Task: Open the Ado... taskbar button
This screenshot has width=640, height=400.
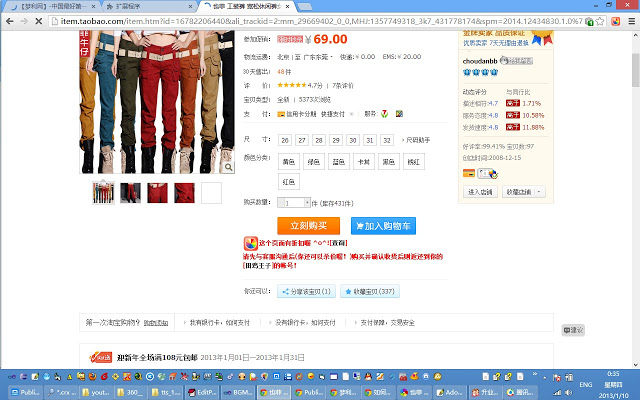Action: click(x=450, y=392)
